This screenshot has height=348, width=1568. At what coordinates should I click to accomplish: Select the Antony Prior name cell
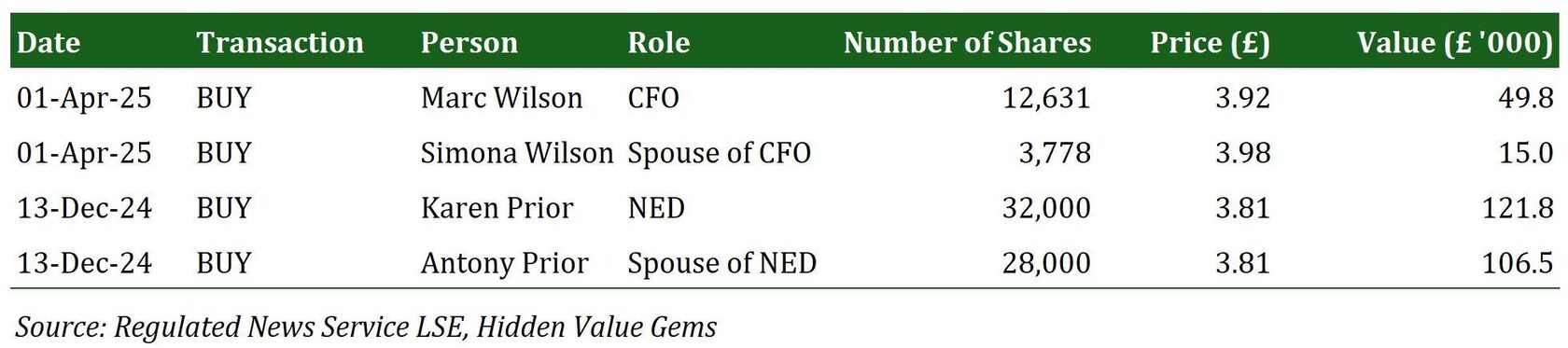point(504,263)
